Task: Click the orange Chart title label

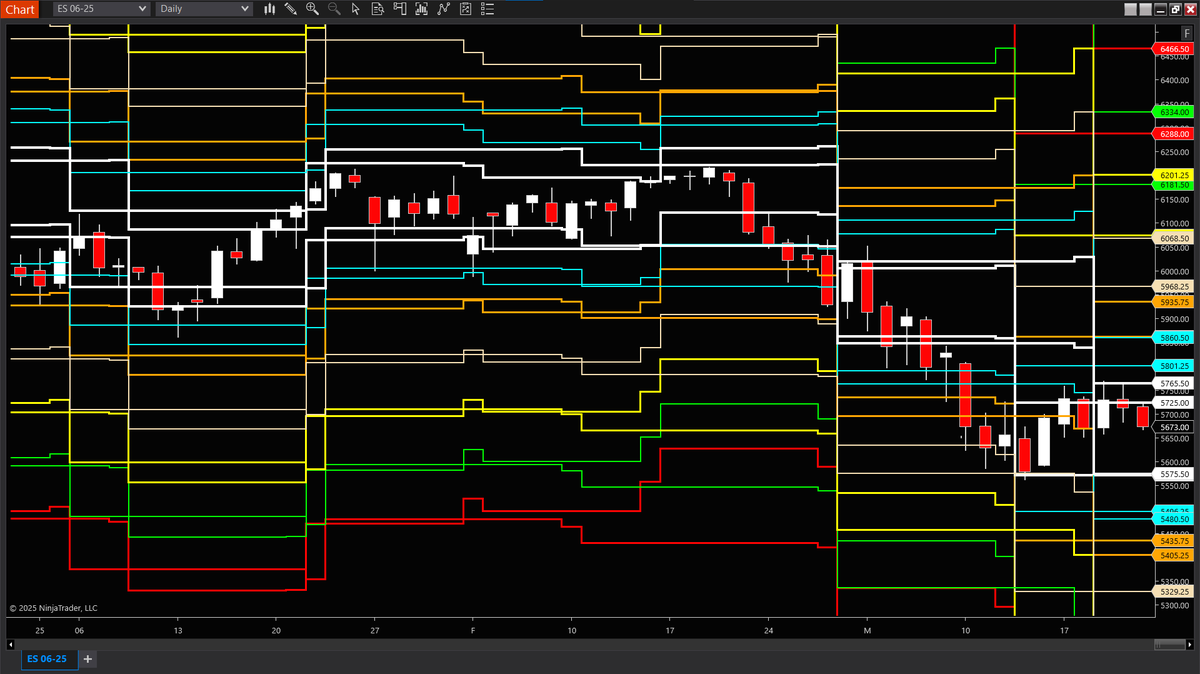Action: pyautogui.click(x=21, y=9)
